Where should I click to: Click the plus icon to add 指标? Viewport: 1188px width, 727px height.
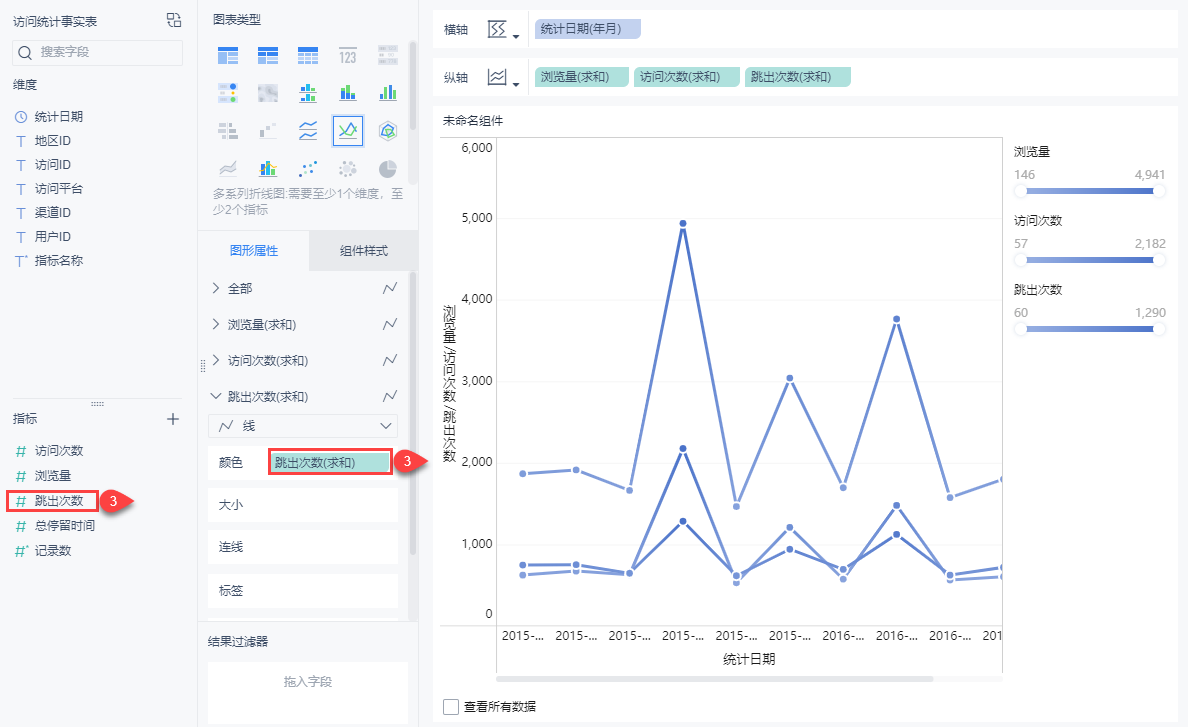(173, 419)
